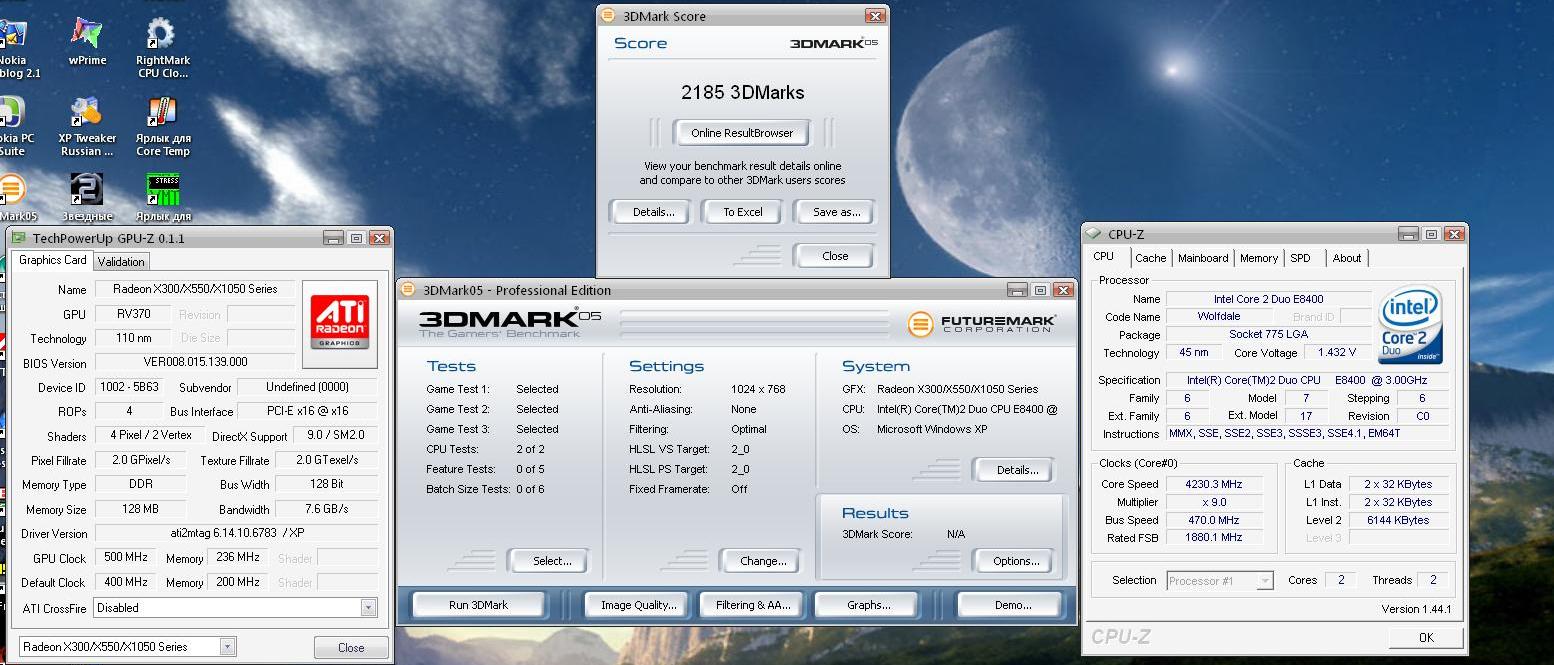Image resolution: width=1554 pixels, height=665 pixels.
Task: Click the Rated FSB value 1880.1 MHz
Action: click(x=1213, y=538)
